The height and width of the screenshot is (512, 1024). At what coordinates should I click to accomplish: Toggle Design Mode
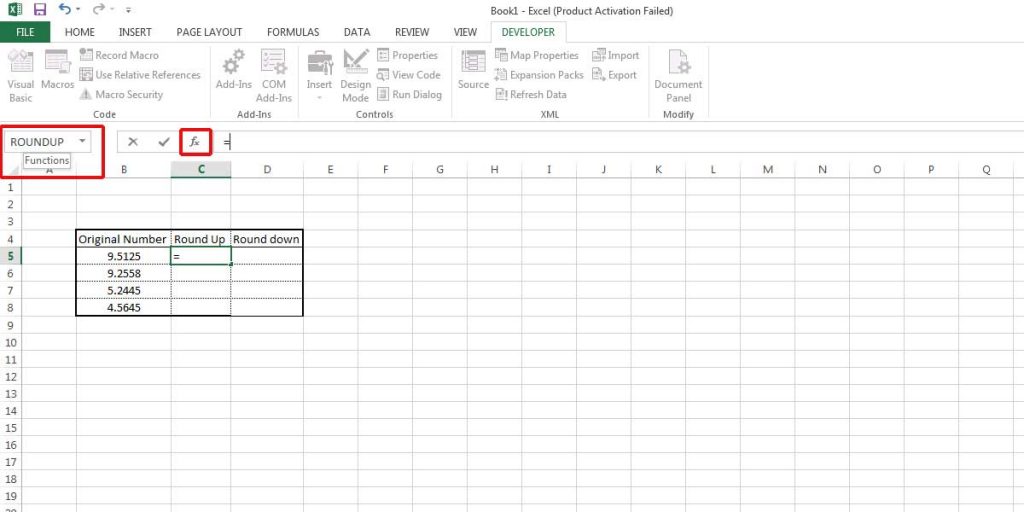click(x=355, y=76)
